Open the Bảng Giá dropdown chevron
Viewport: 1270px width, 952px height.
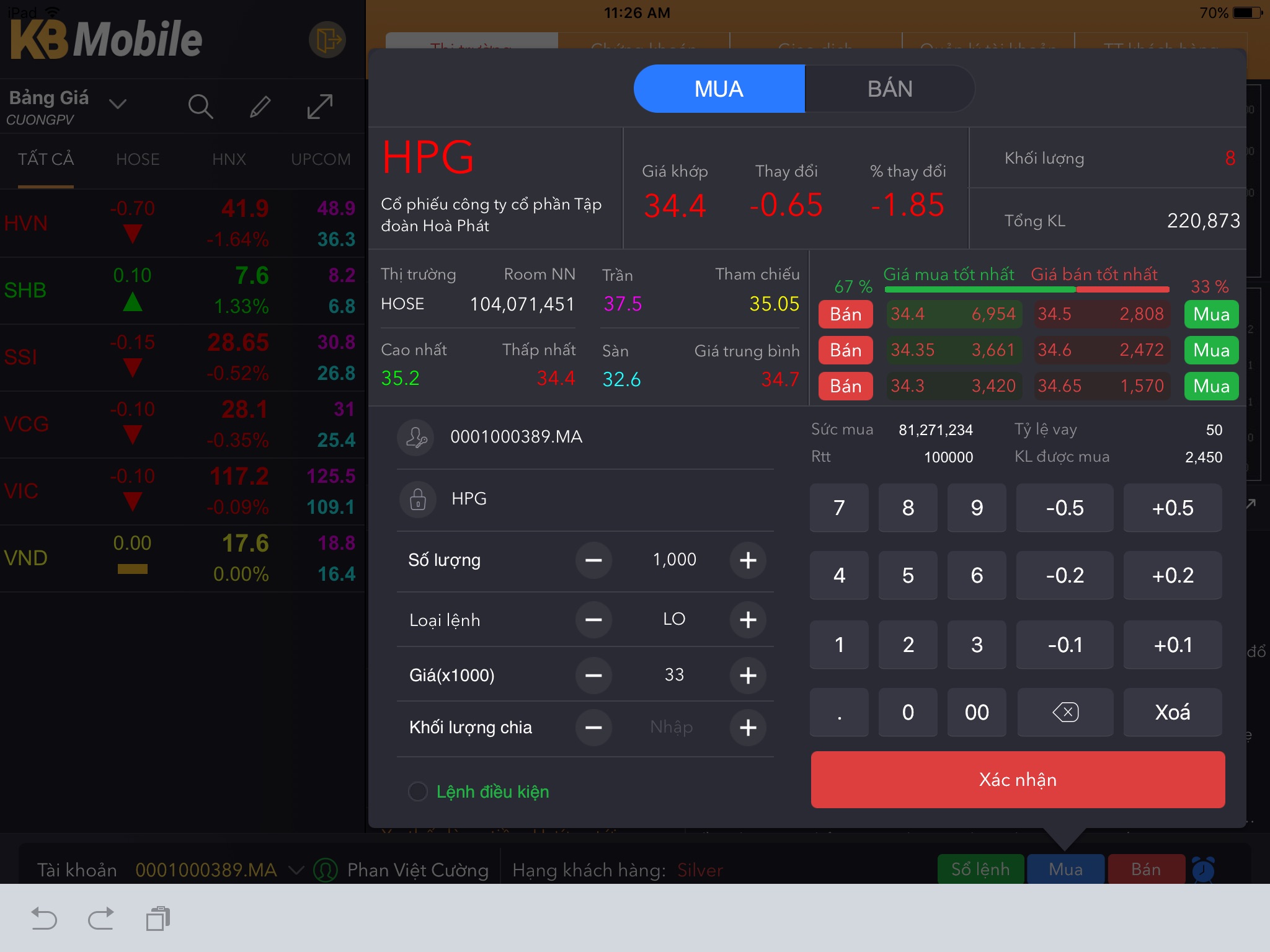tap(118, 104)
